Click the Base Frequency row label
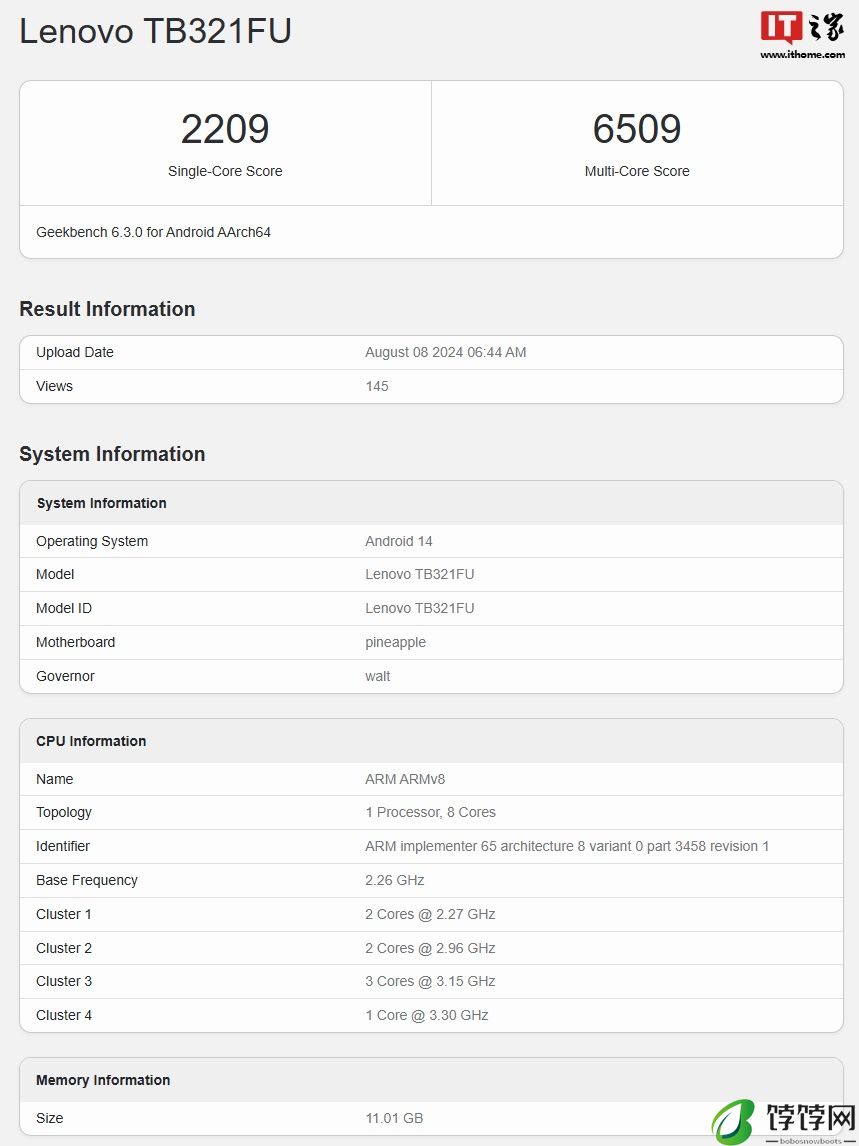This screenshot has width=859, height=1146. (x=87, y=880)
